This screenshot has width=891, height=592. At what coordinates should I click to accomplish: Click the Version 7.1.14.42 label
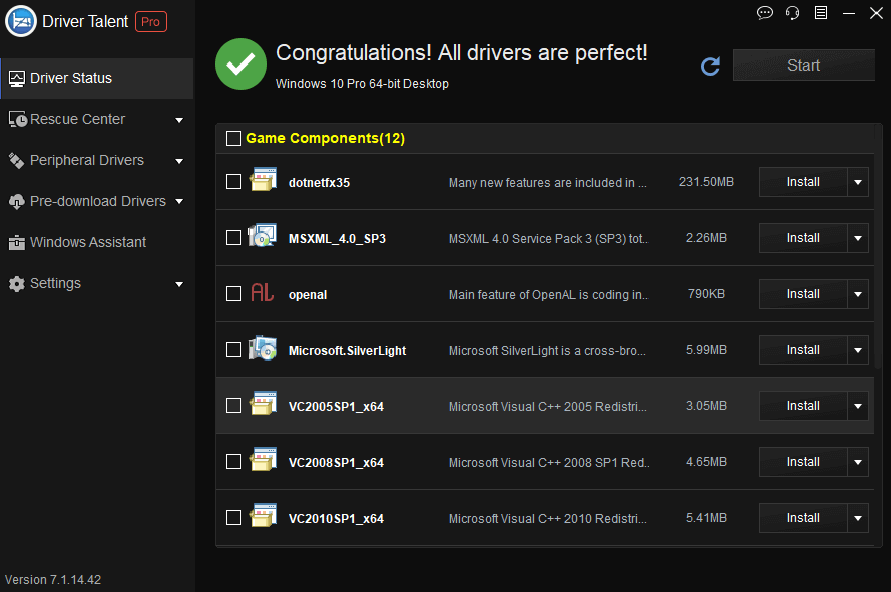(x=53, y=580)
